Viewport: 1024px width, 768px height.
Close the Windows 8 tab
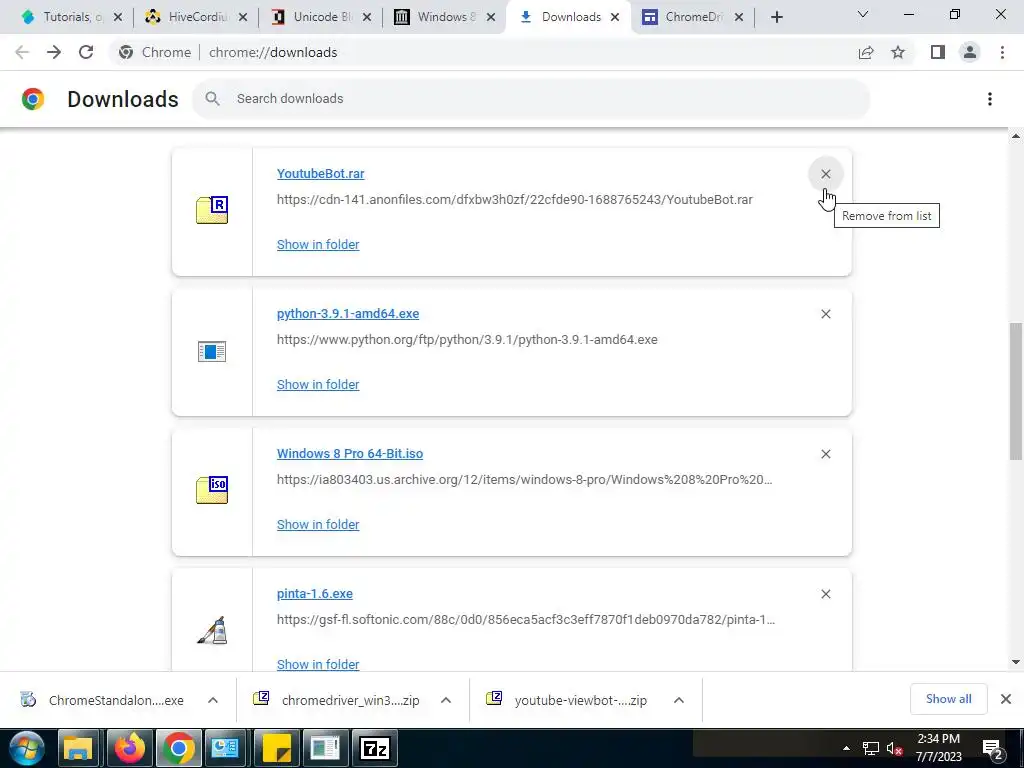[x=491, y=18]
